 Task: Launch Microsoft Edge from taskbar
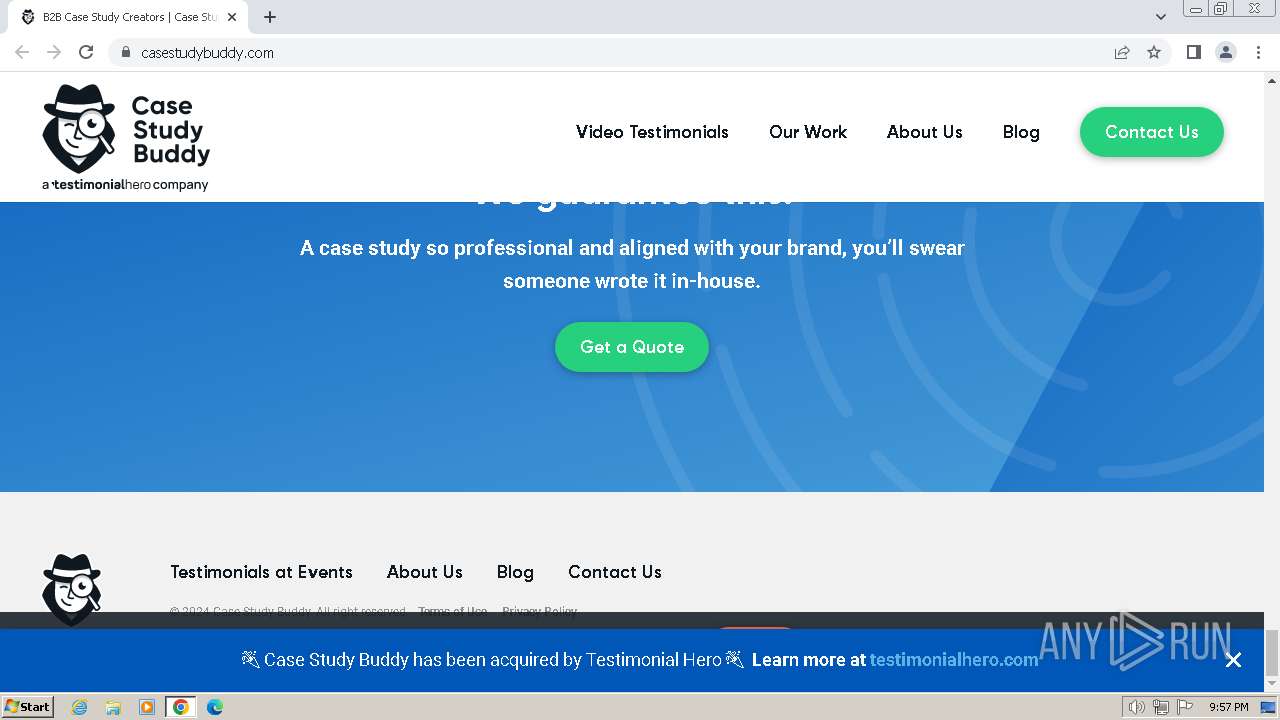pos(215,707)
